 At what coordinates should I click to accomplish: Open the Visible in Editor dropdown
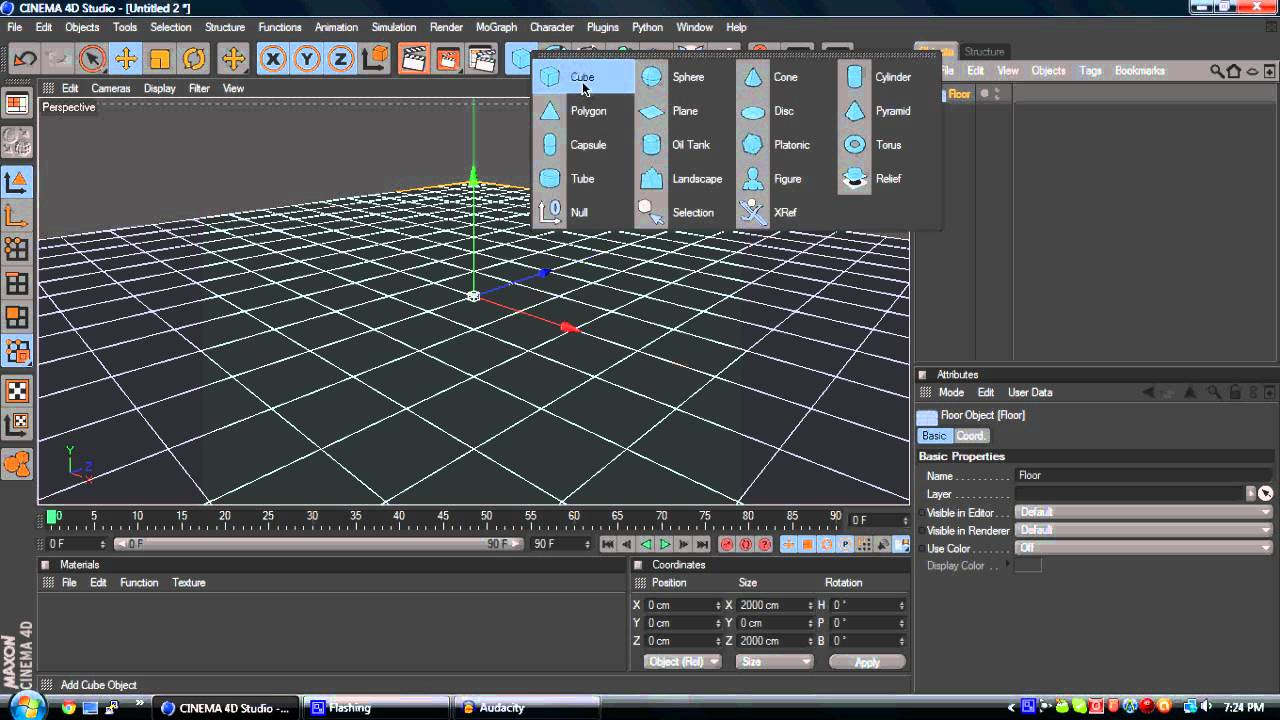point(1143,512)
